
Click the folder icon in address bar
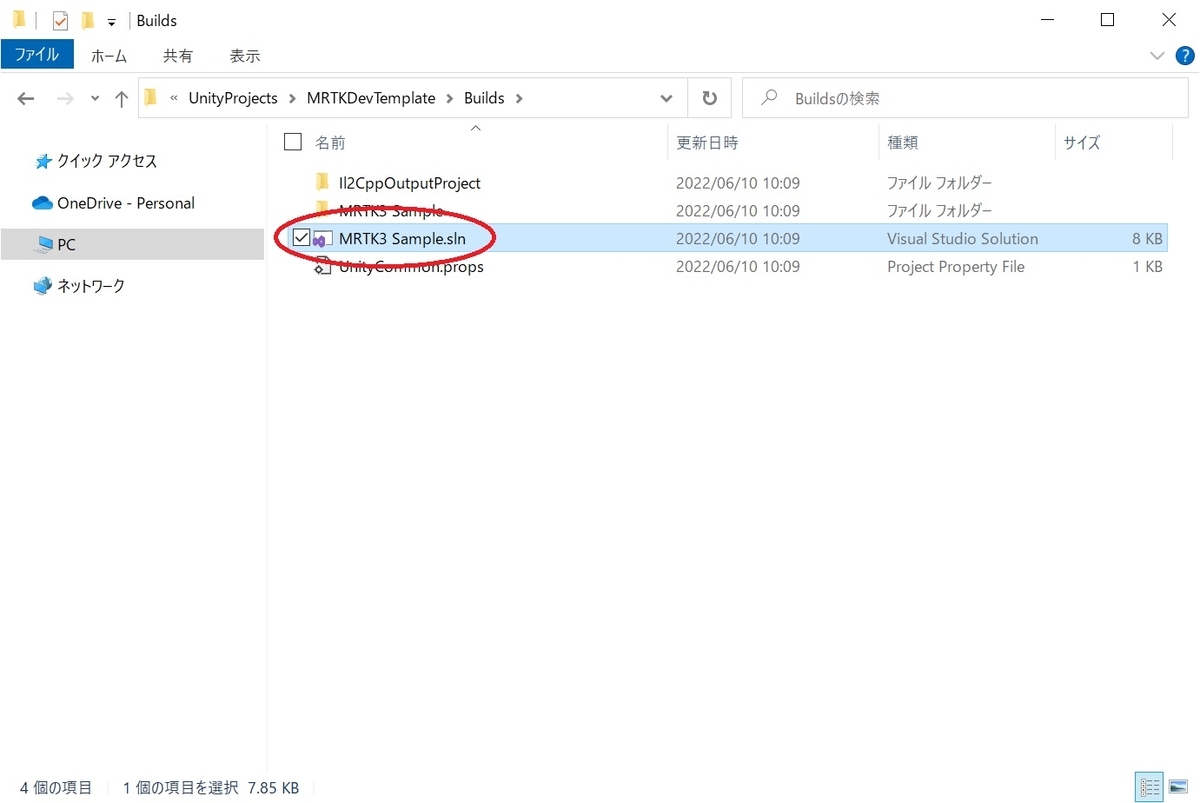pos(152,98)
